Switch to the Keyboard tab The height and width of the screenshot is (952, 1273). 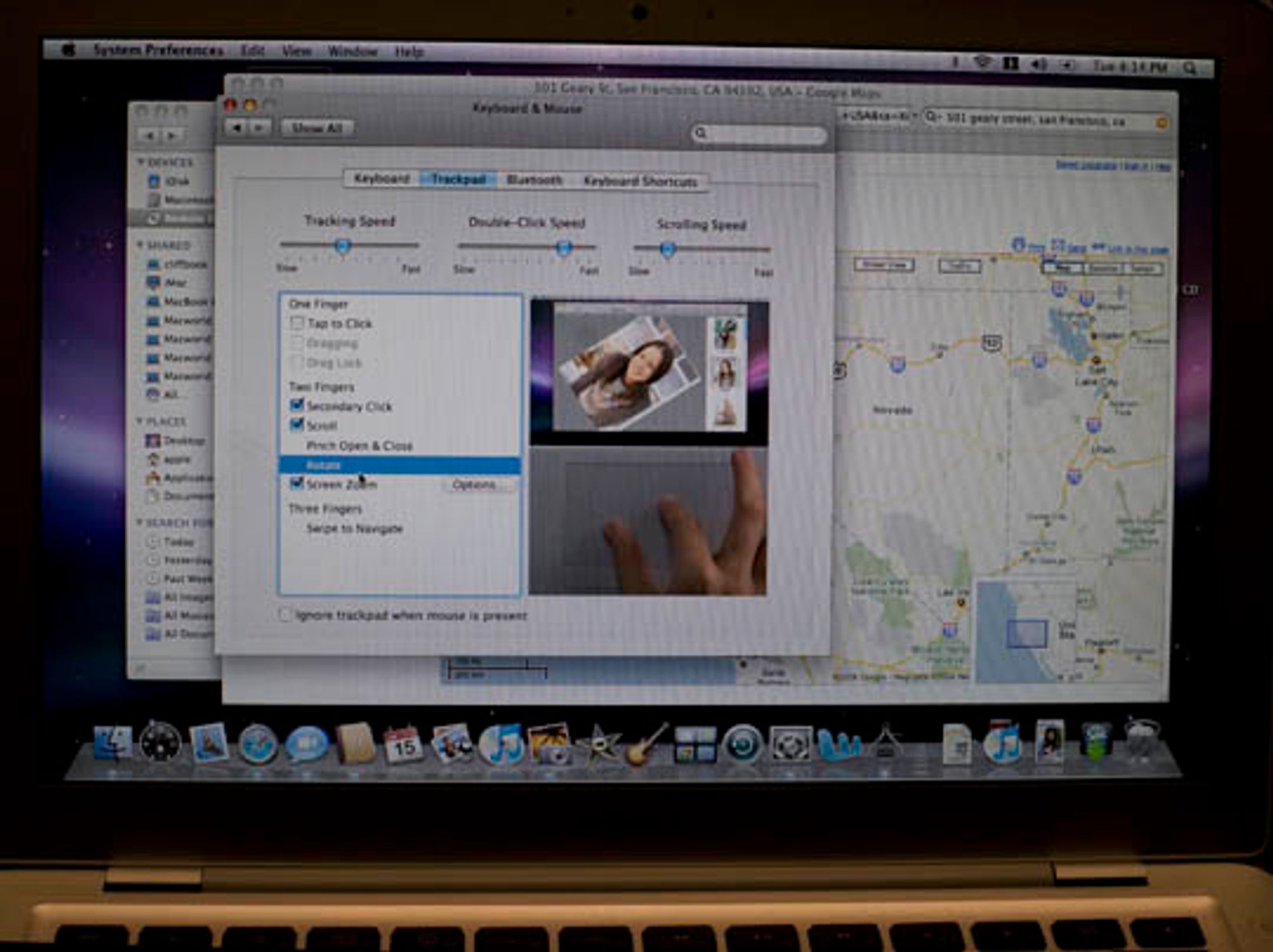(382, 178)
